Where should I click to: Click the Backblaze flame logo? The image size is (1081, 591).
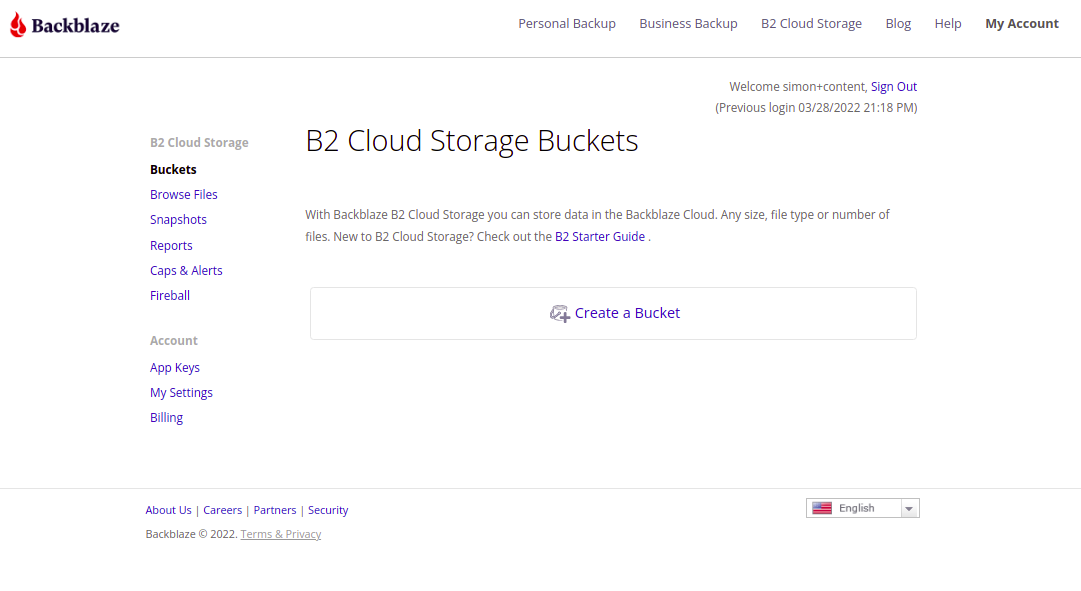pos(18,25)
